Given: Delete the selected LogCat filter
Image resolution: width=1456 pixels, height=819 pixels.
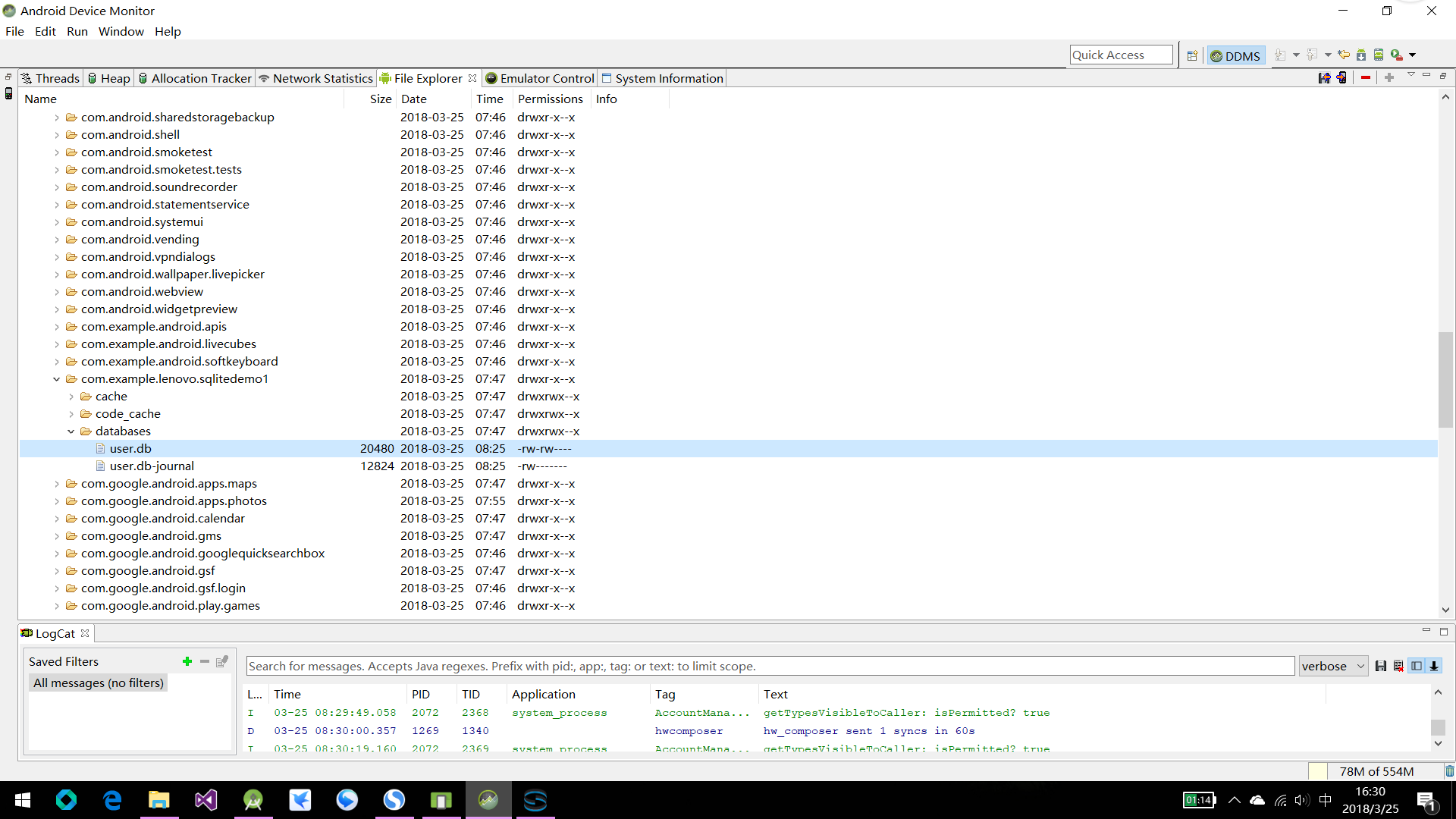Looking at the screenshot, I should tap(205, 661).
